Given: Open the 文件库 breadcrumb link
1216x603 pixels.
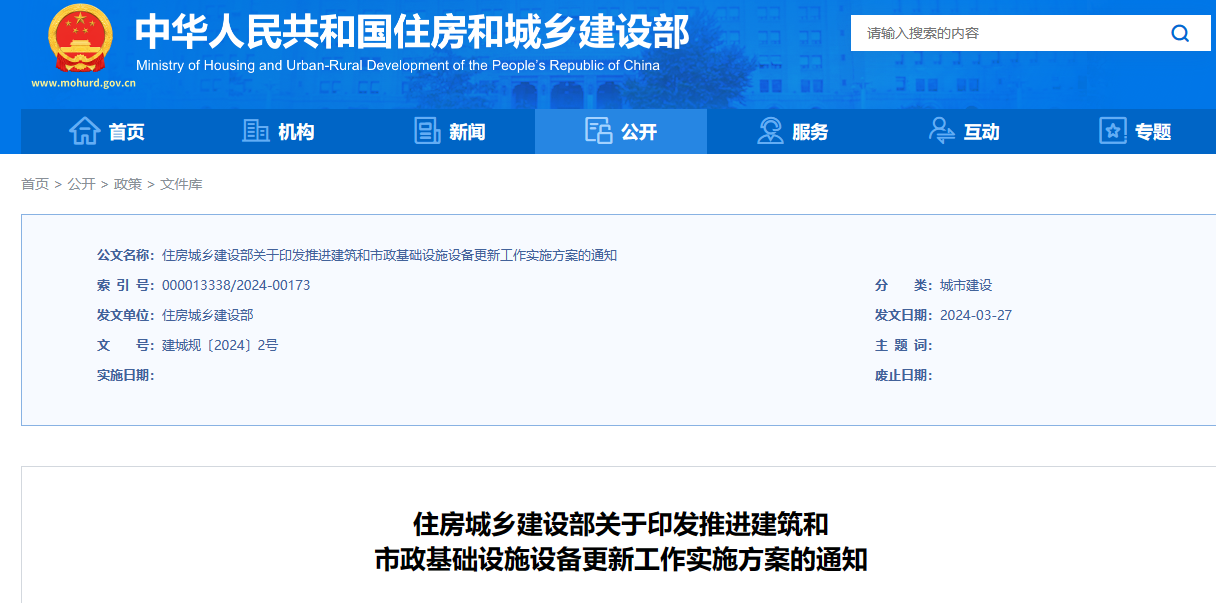Looking at the screenshot, I should tap(181, 183).
